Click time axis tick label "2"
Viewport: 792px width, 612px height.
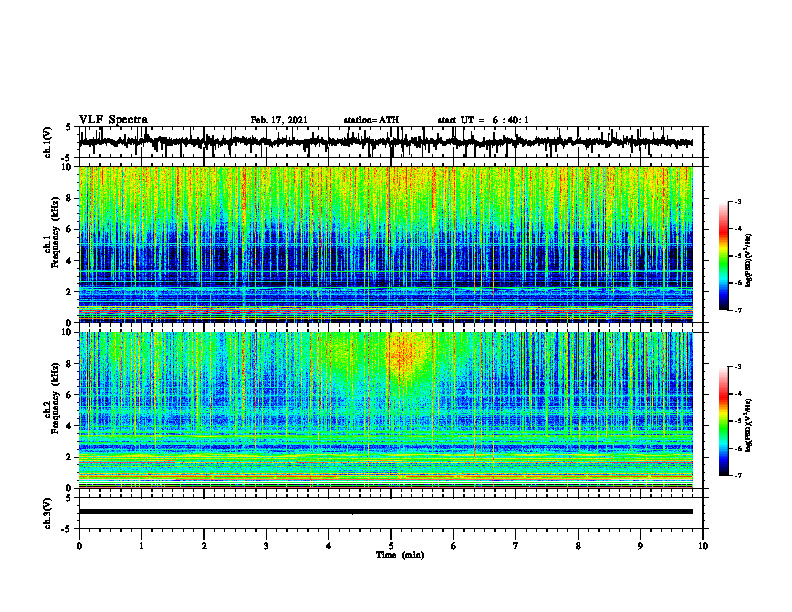[204, 546]
